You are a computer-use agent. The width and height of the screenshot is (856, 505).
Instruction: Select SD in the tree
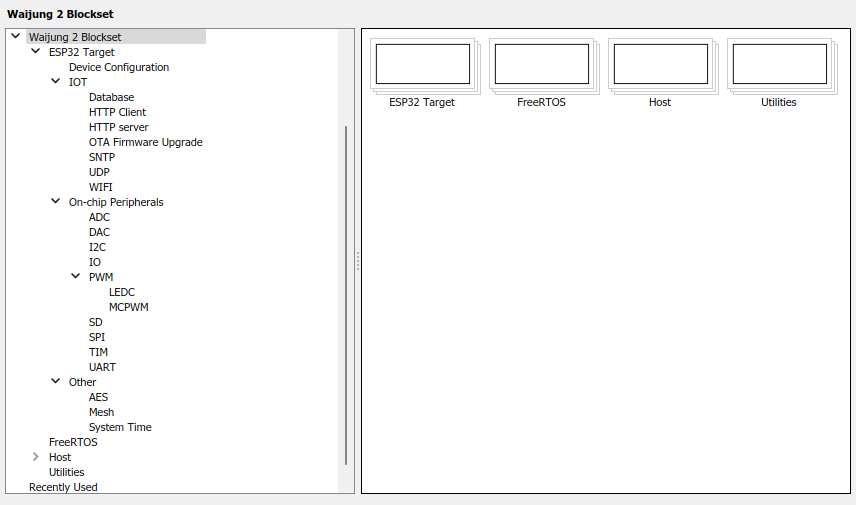pyautogui.click(x=96, y=322)
